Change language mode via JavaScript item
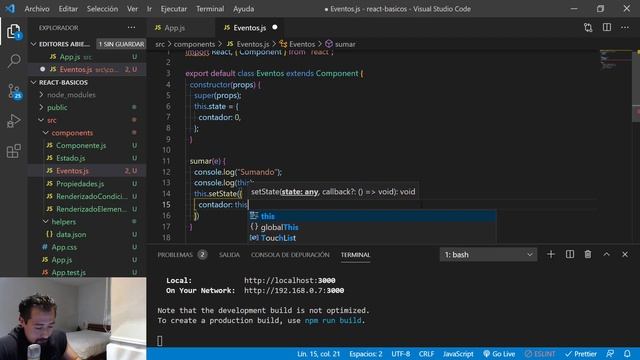The height and width of the screenshot is (360, 640). (458, 354)
